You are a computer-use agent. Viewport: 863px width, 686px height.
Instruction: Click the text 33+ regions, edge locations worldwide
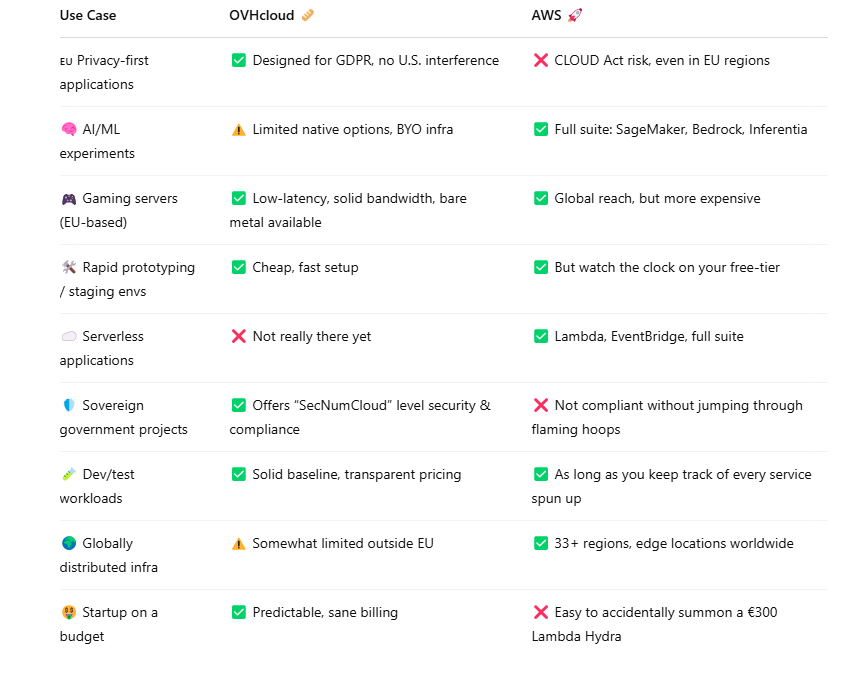(x=674, y=543)
